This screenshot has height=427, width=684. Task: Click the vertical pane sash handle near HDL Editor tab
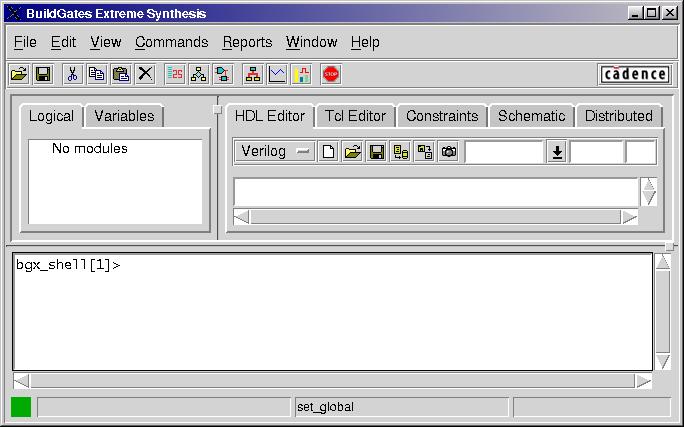pos(217,110)
